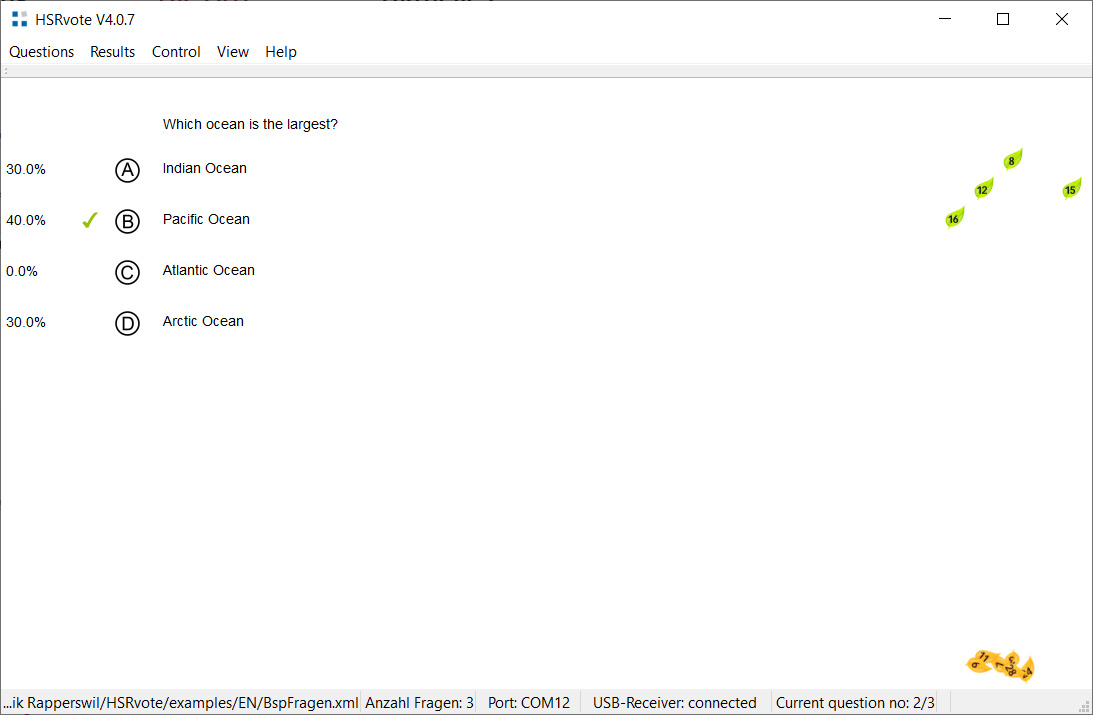
Task: Click the USB-Receiver connected status field
Action: pos(674,703)
